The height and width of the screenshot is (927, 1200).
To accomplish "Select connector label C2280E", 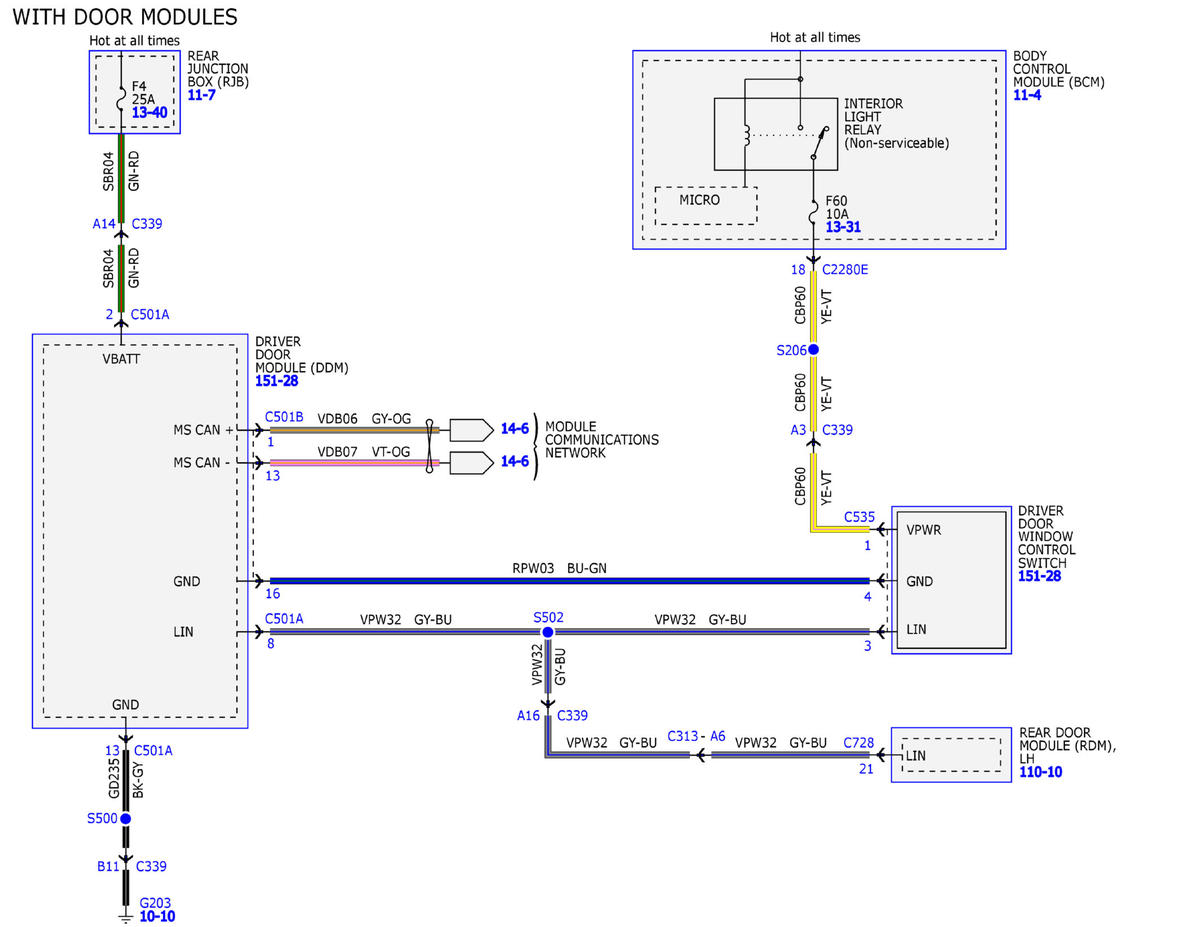I will click(845, 270).
